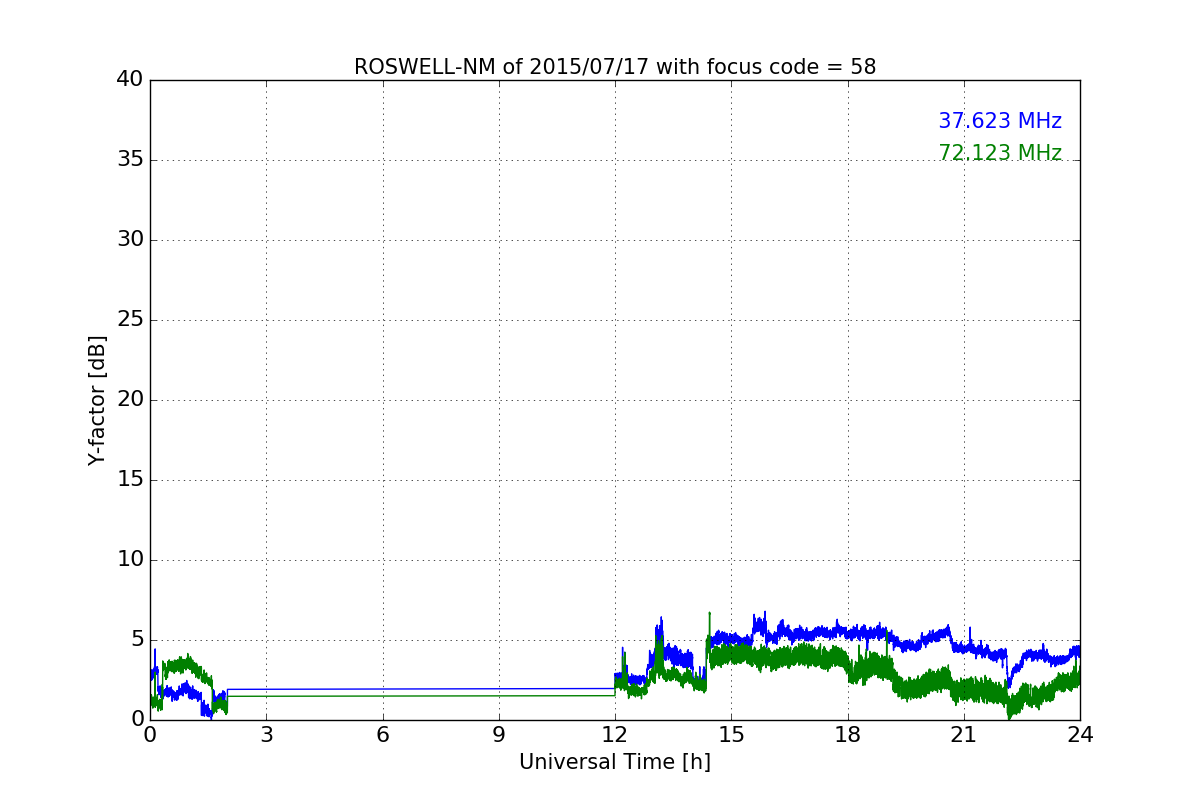Image resolution: width=1200 pixels, height=800 pixels.
Task: Select the blue 37.623 MHz legend label
Action: click(x=1000, y=121)
